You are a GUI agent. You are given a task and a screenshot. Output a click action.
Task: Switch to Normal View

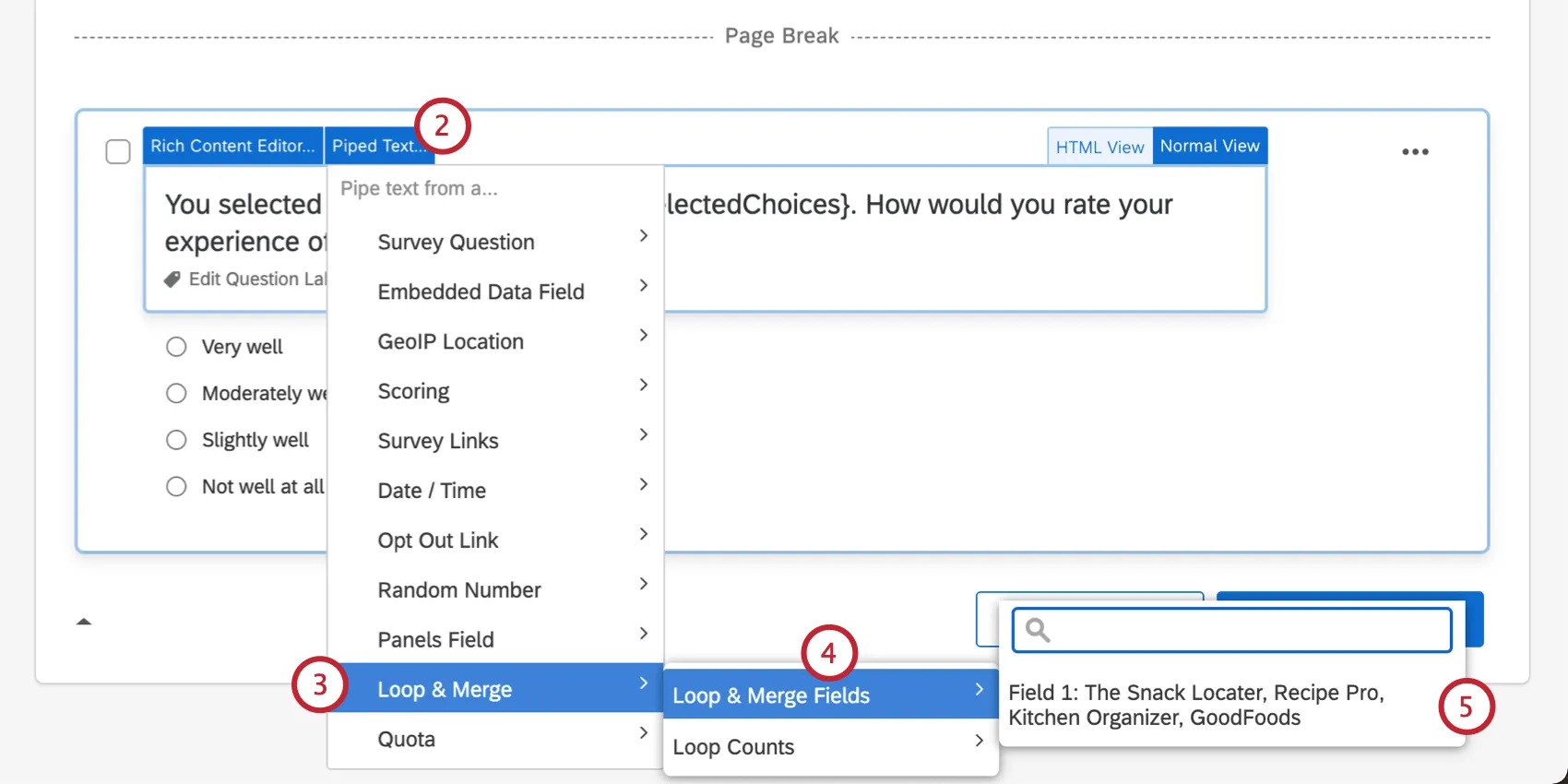[x=1210, y=145]
